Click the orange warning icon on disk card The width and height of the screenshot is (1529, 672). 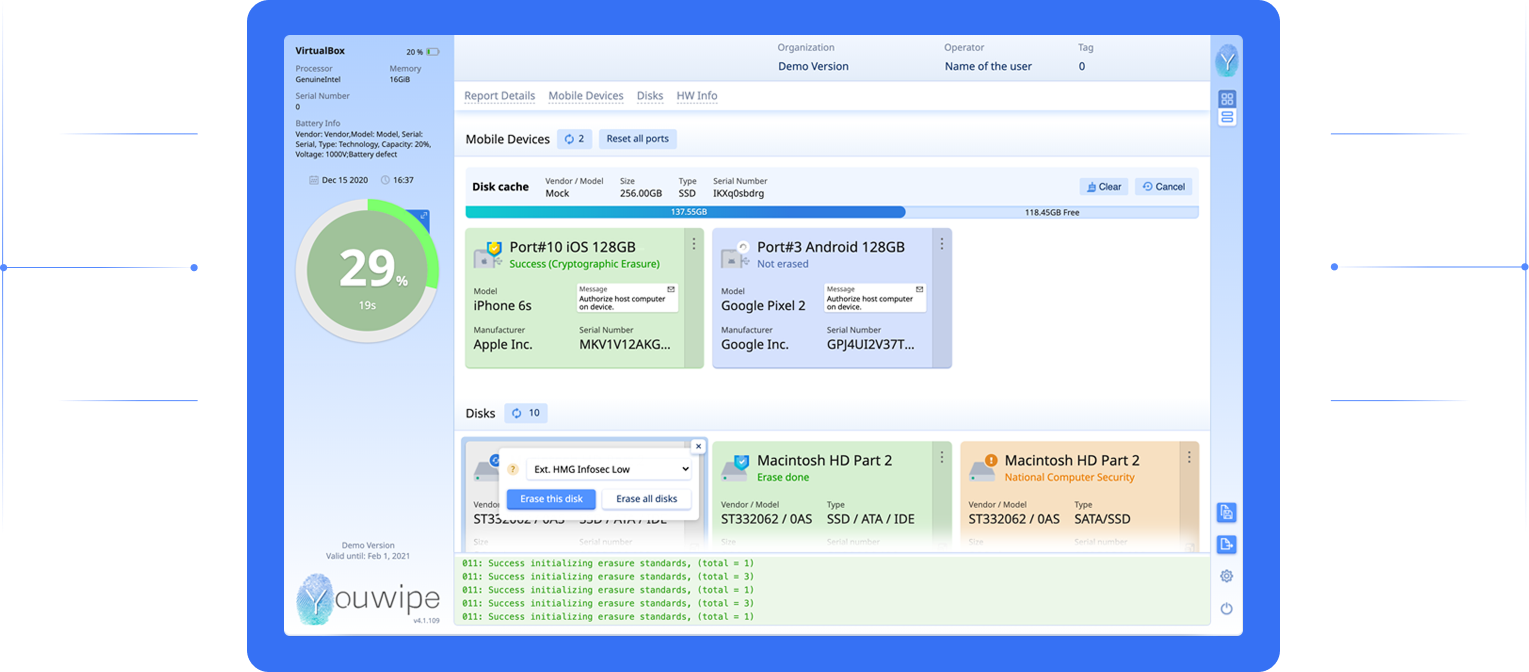pyautogui.click(x=991, y=460)
